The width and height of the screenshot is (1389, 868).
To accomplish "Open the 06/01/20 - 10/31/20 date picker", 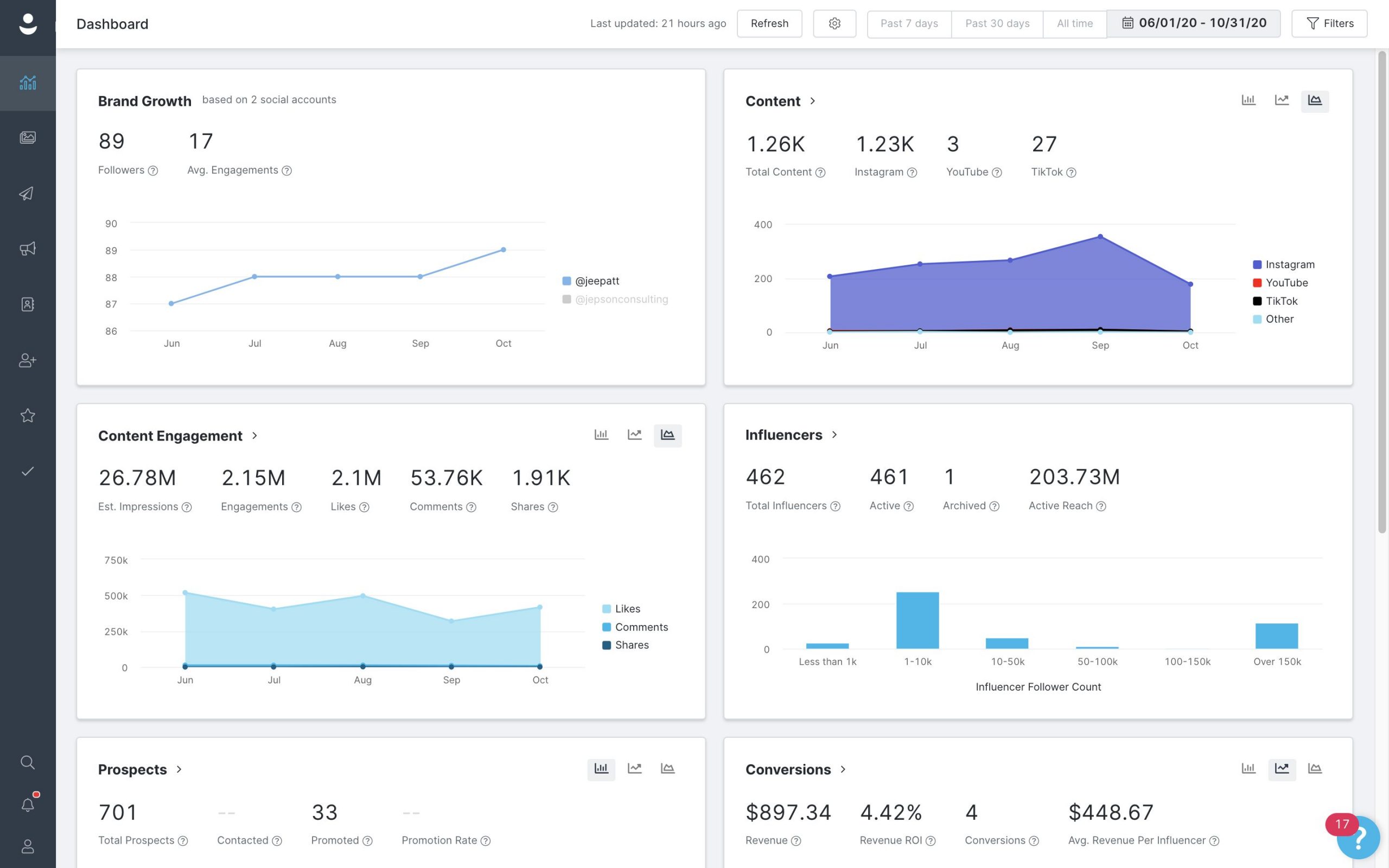I will (1193, 23).
